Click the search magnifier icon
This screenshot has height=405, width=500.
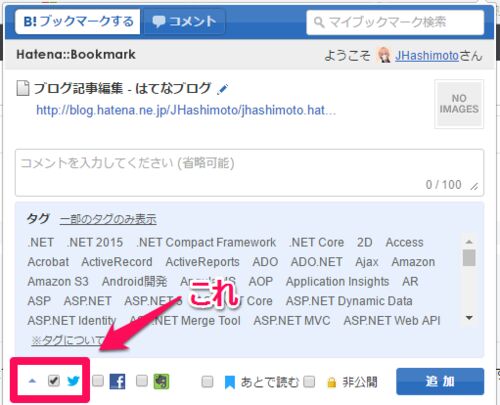pos(319,22)
